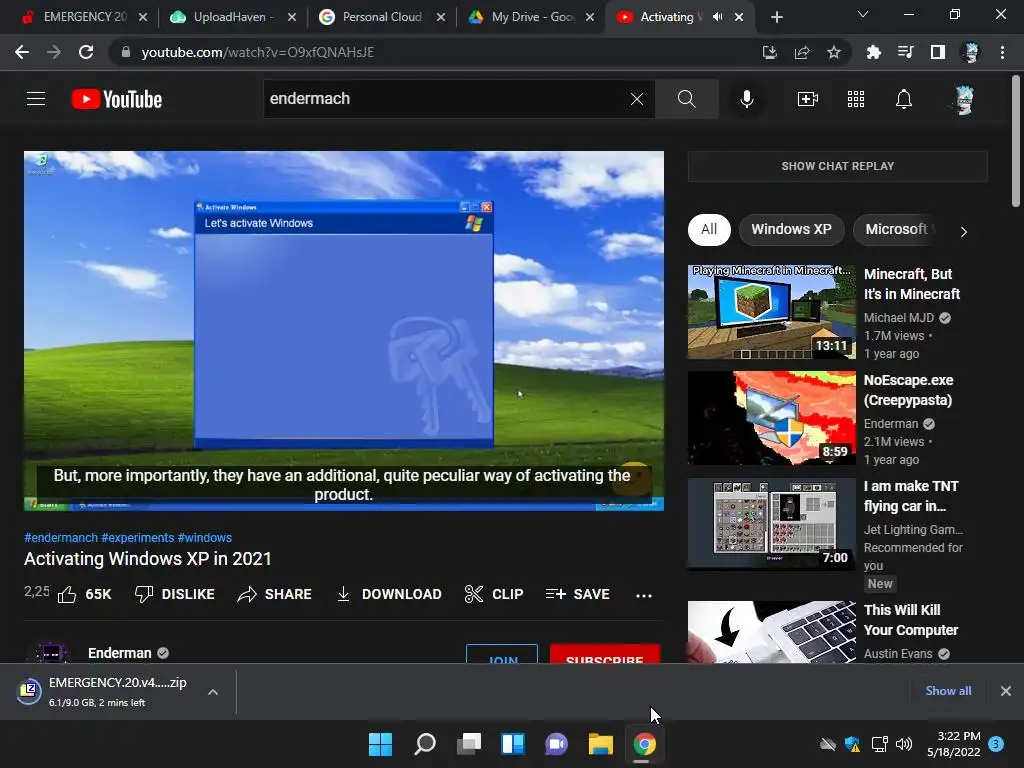Open the NoEscape.exe (Creepypasta) thumbnail
1024x768 pixels.
click(x=771, y=418)
